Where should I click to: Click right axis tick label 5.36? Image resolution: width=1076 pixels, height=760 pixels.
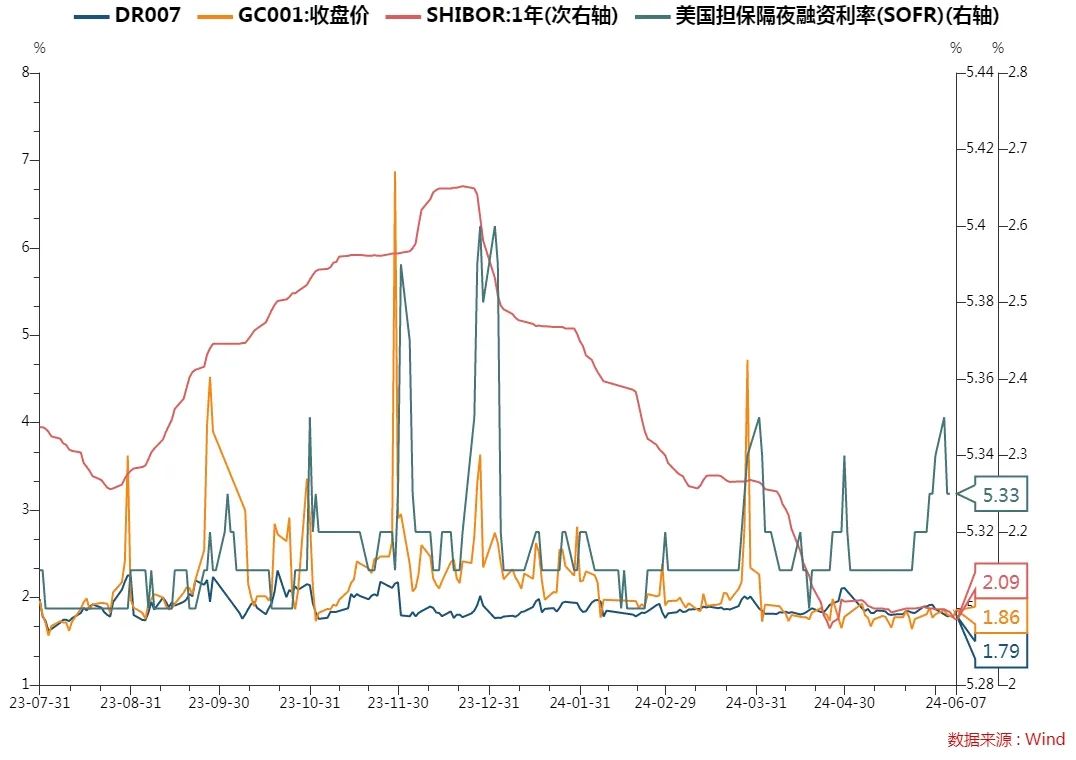click(x=979, y=378)
